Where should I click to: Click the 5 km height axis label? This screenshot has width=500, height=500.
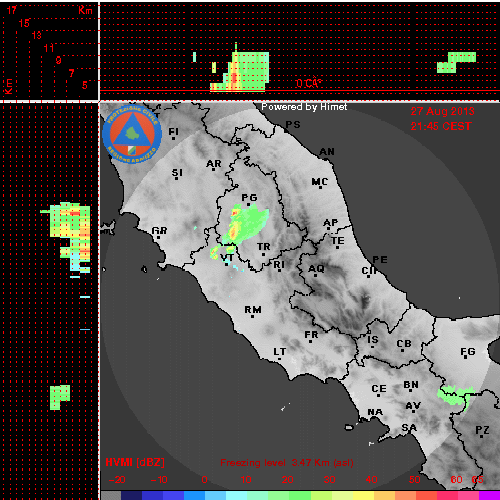(85, 85)
